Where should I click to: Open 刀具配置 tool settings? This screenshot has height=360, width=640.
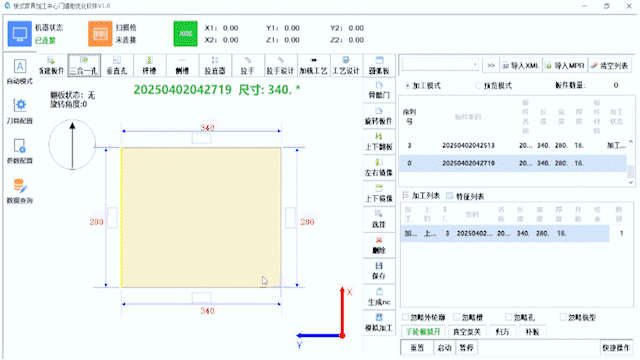[x=20, y=111]
